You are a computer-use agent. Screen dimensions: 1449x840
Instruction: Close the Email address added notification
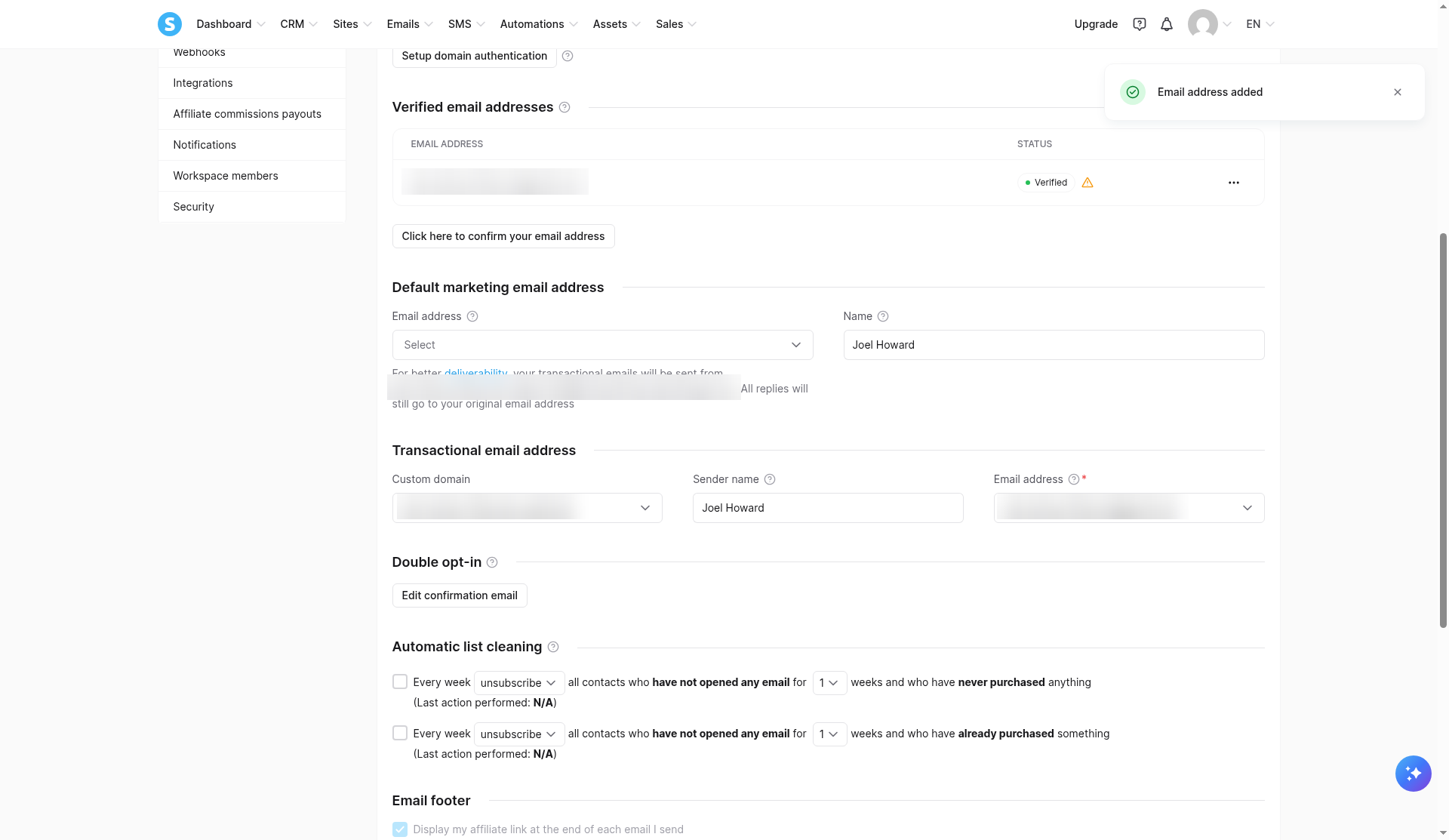click(x=1398, y=92)
